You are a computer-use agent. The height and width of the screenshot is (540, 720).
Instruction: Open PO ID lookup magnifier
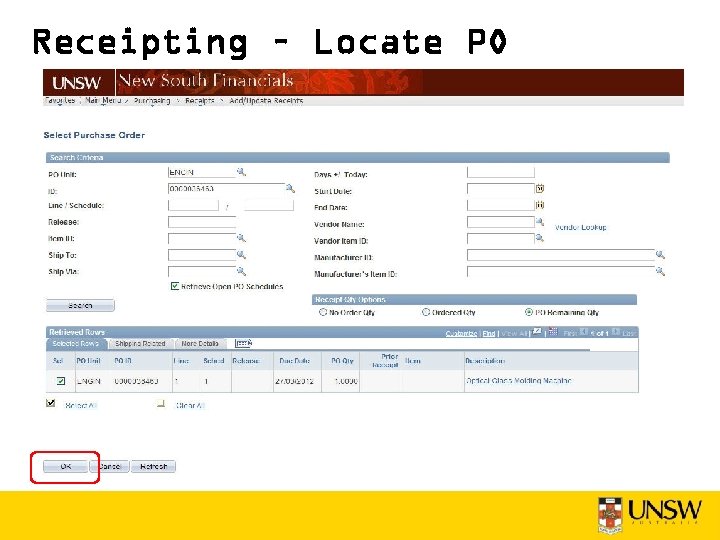pos(290,188)
